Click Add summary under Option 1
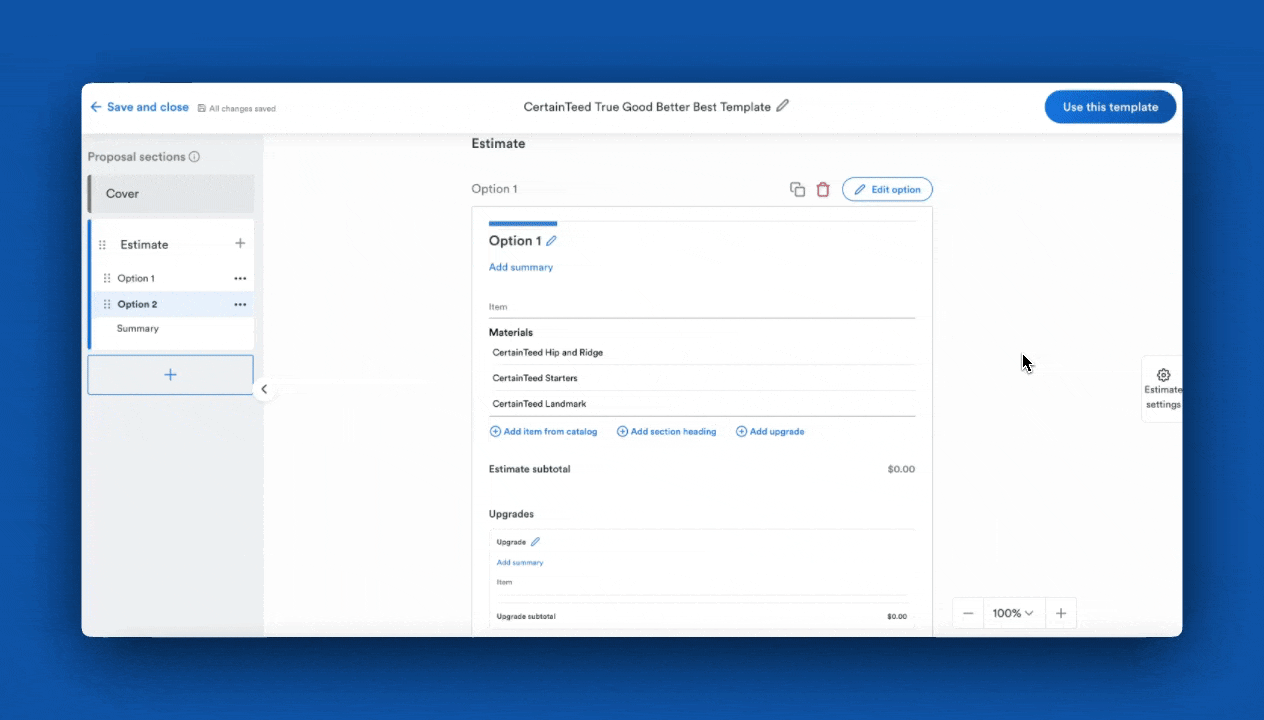 521,267
